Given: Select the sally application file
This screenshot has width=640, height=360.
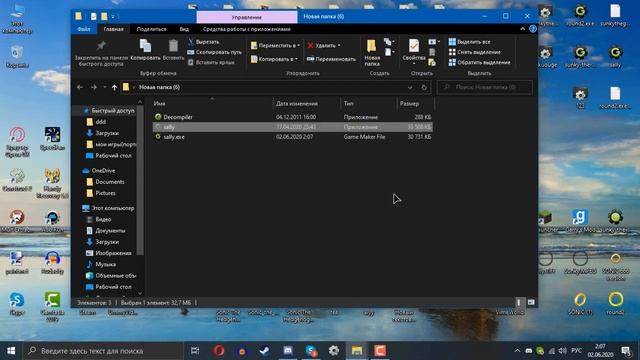Looking at the screenshot, I should pyautogui.click(x=292, y=127).
